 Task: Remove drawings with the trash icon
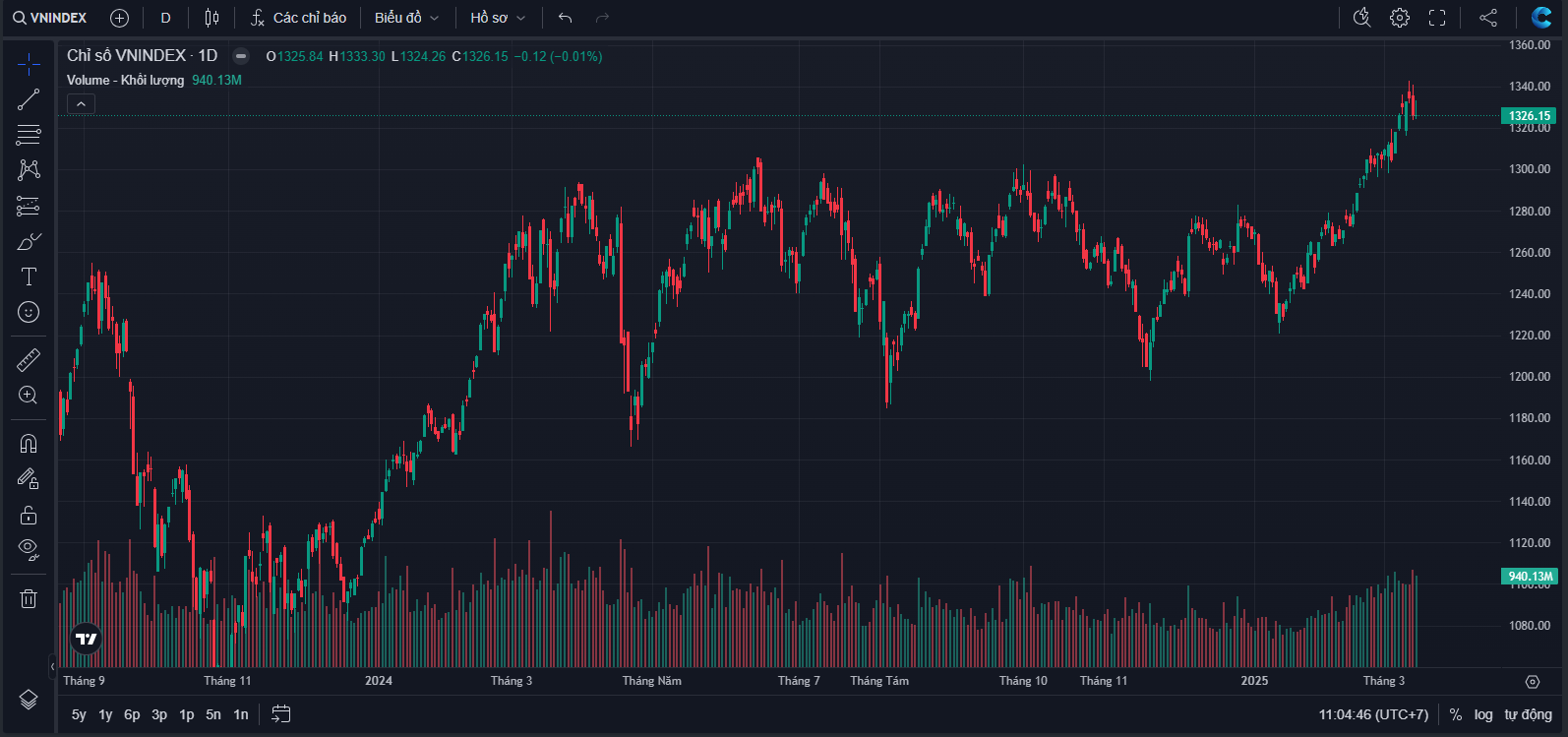point(29,598)
